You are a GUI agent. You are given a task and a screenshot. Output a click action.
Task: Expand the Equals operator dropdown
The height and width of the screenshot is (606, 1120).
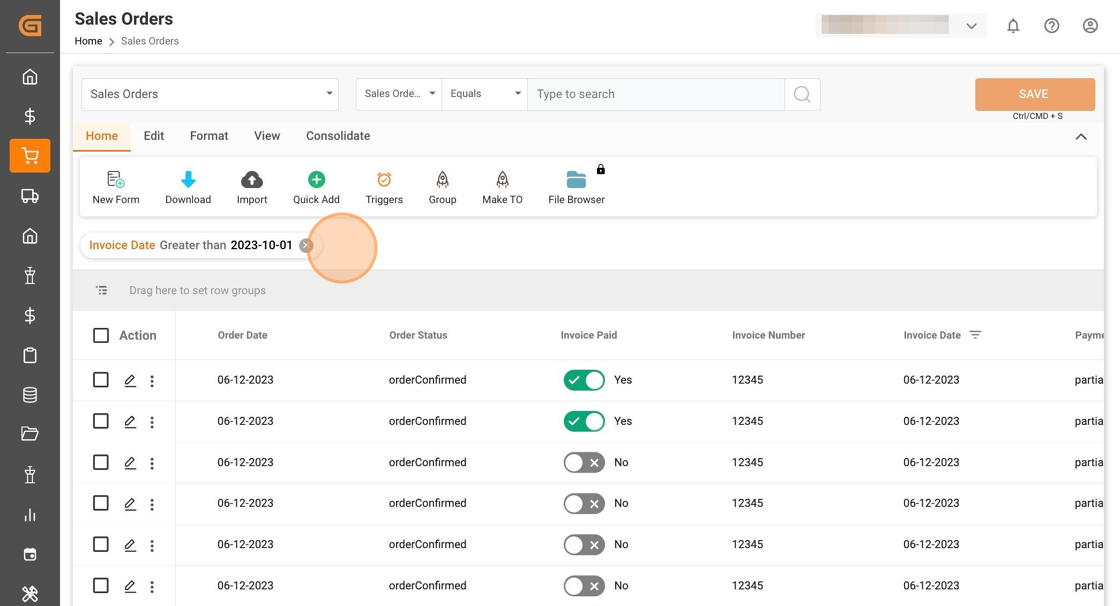tap(485, 94)
